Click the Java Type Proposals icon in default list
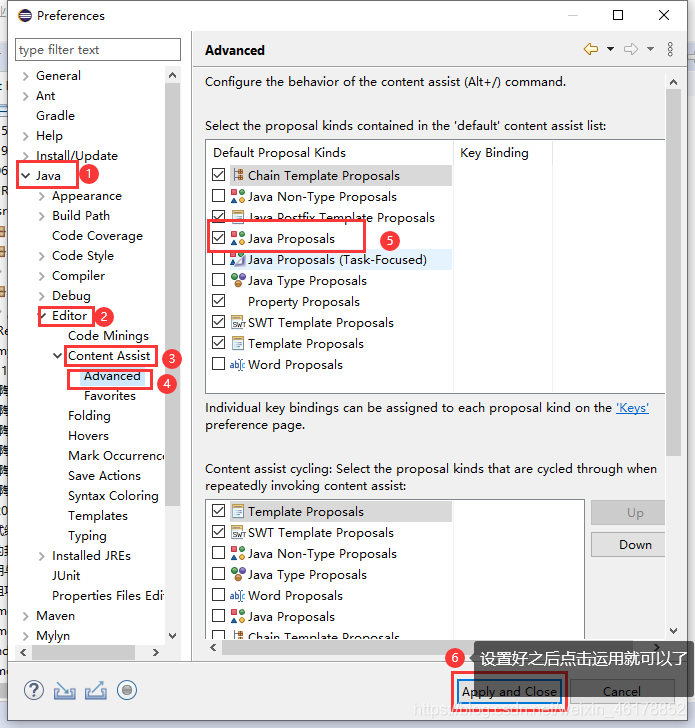This screenshot has width=695, height=728. click(x=238, y=280)
